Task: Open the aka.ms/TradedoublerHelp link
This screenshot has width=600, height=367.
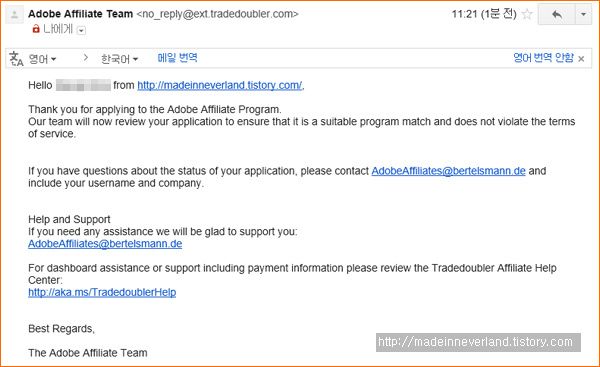Action: tap(102, 292)
